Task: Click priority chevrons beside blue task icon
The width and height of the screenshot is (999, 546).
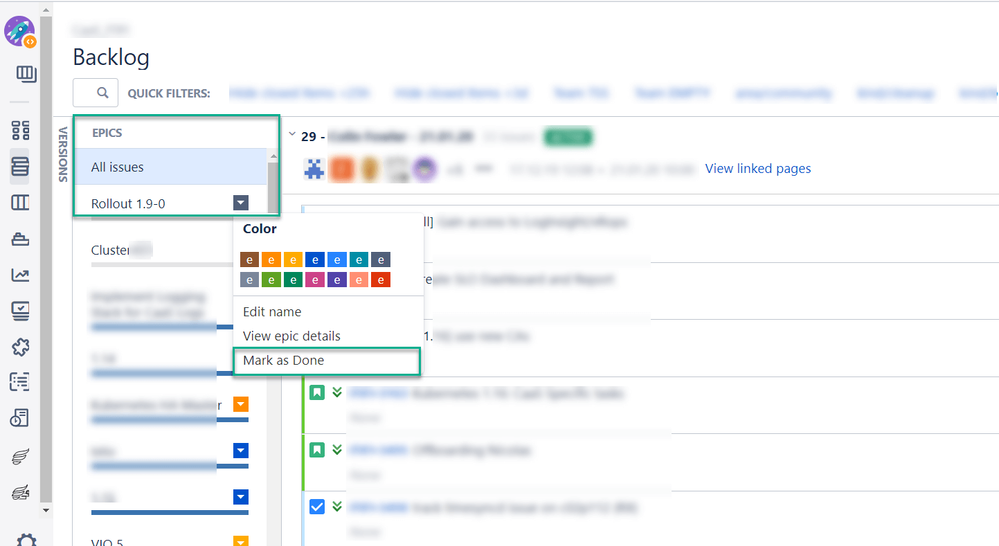Action: (x=337, y=506)
